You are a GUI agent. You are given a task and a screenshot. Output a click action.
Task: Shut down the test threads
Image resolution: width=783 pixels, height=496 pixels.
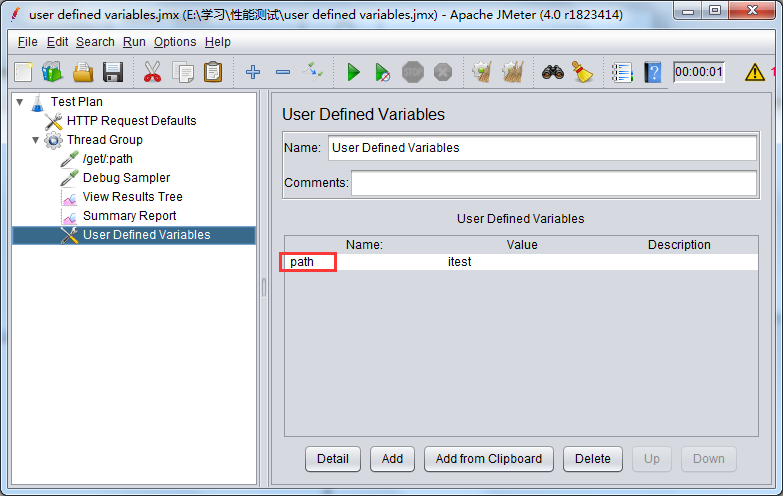pos(442,72)
